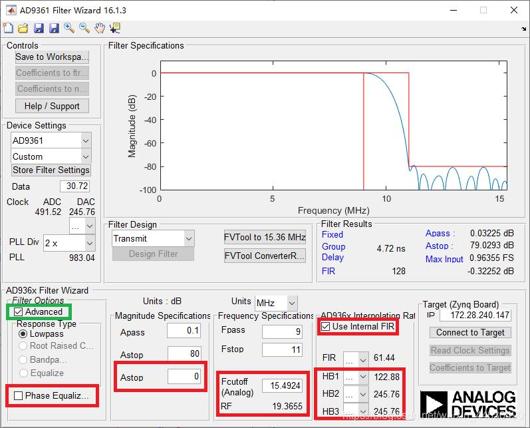Click the Coefficients to ftr button
The height and width of the screenshot is (428, 530).
(52, 73)
